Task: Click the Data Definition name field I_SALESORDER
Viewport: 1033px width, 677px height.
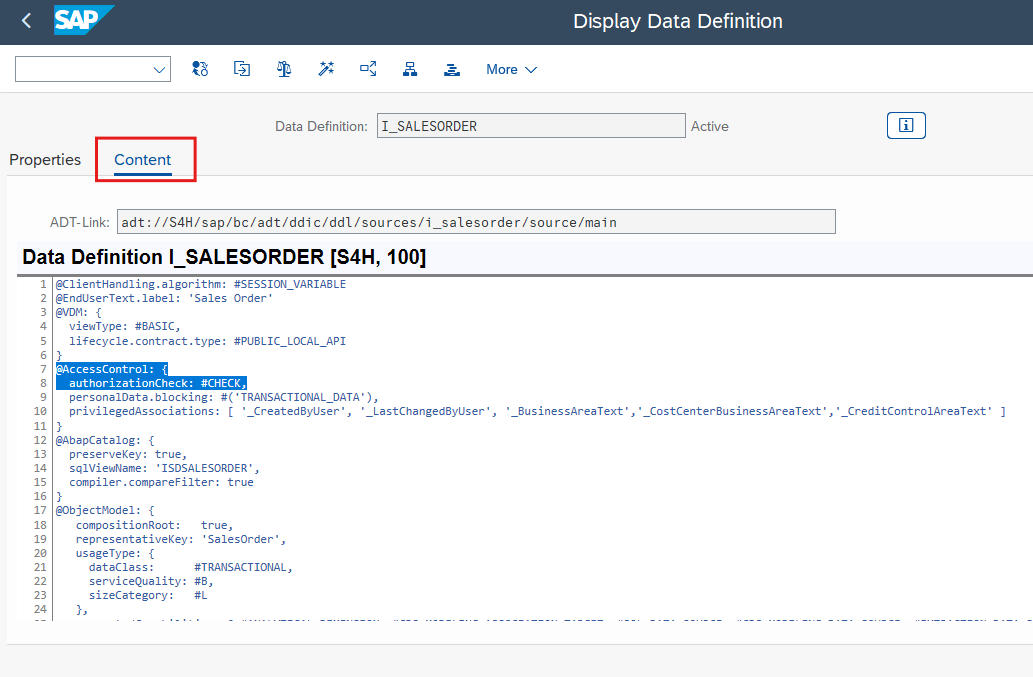Action: pos(531,126)
